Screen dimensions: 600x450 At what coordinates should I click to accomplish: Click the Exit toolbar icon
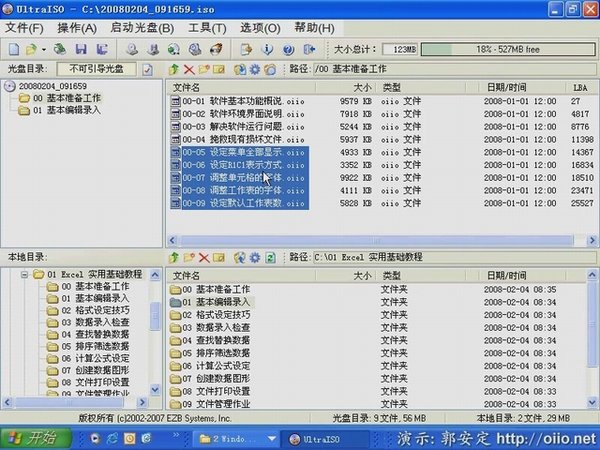point(309,49)
